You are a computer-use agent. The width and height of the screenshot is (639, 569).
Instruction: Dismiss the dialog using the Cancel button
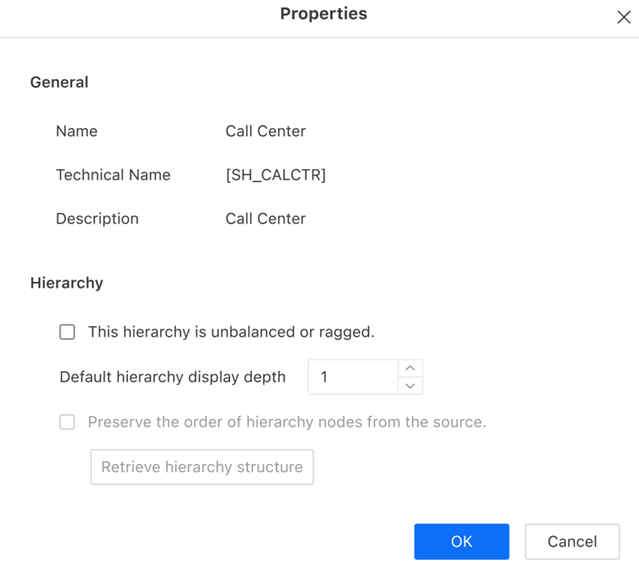572,541
